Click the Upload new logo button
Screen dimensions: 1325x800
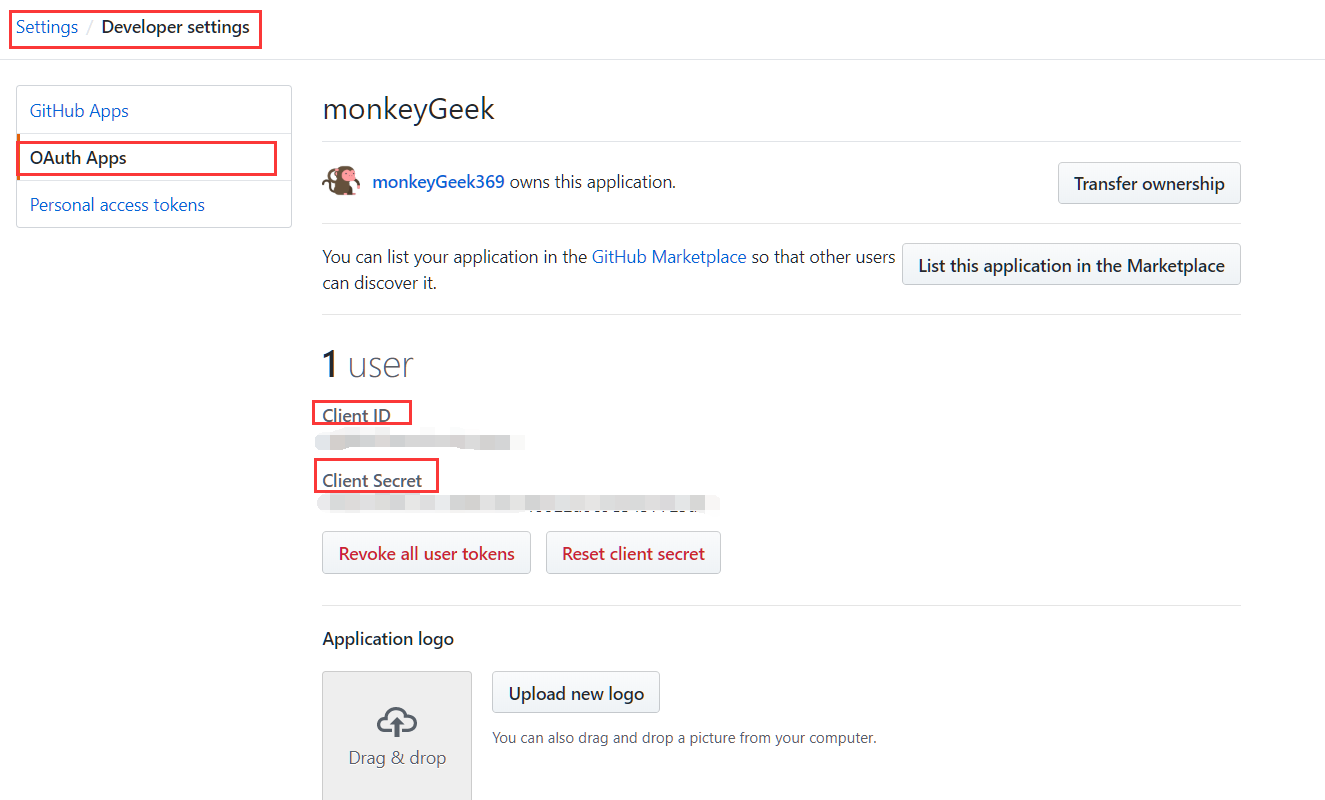[x=576, y=692]
